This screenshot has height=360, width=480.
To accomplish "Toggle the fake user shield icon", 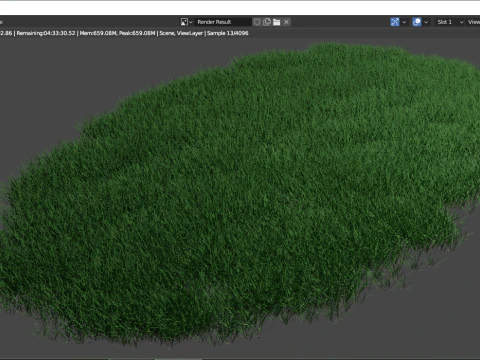I will coord(257,22).
